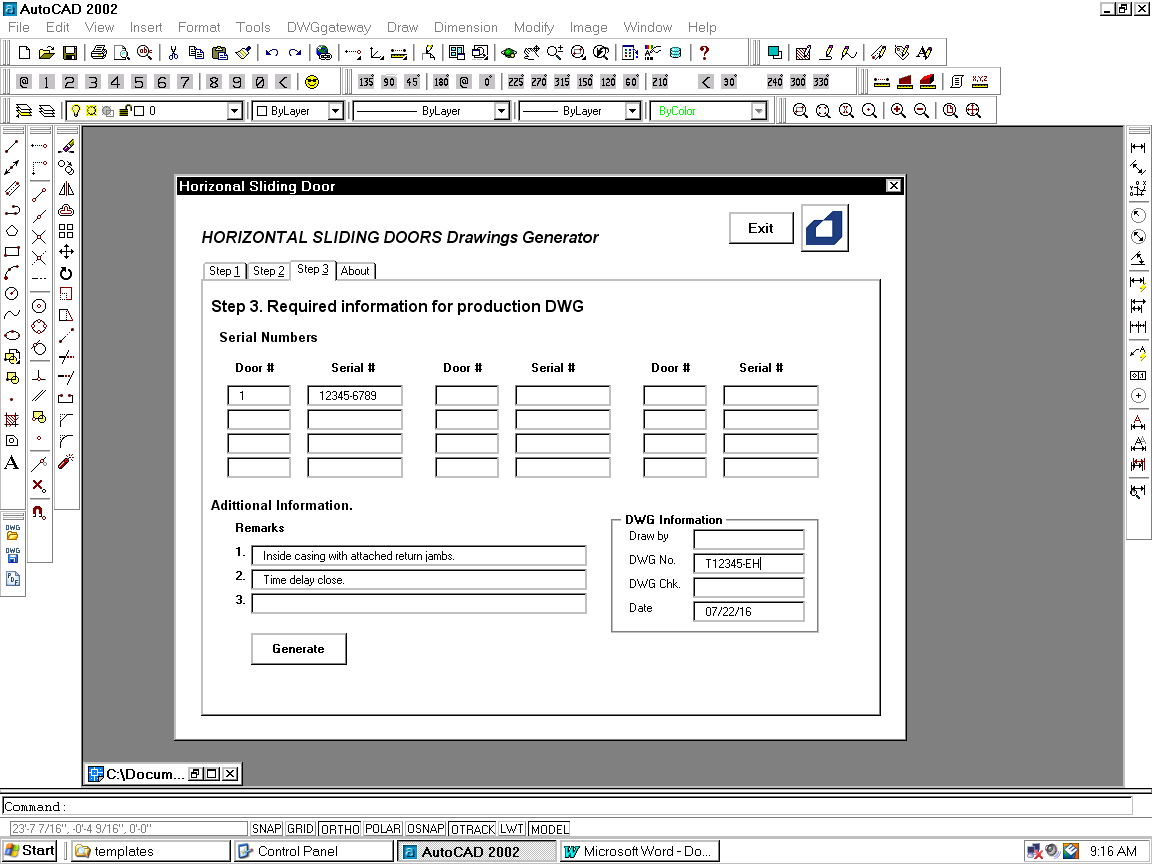The height and width of the screenshot is (864, 1152).
Task: Open the Dimension menu
Action: pos(465,27)
